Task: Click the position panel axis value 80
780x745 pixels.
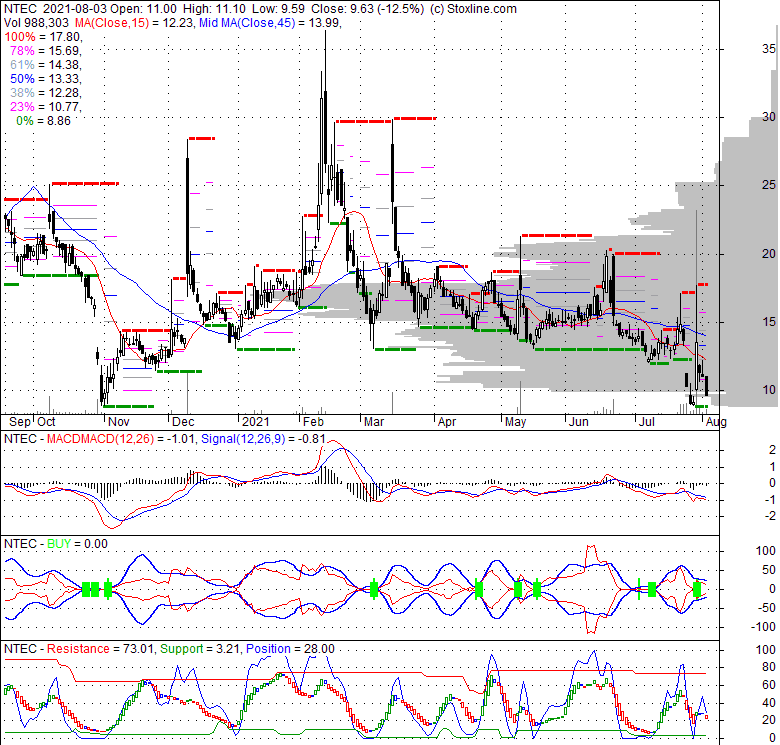Action: coord(769,667)
